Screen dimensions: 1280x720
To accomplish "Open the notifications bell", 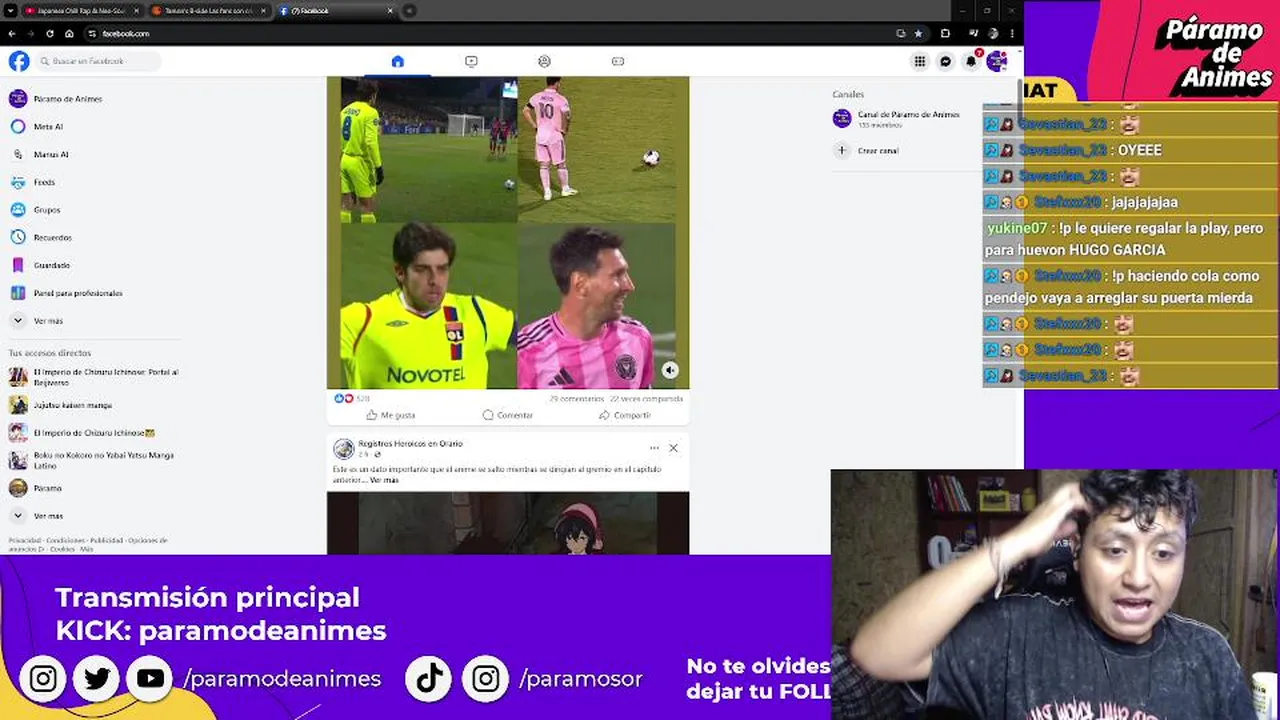I will pyautogui.click(x=971, y=61).
